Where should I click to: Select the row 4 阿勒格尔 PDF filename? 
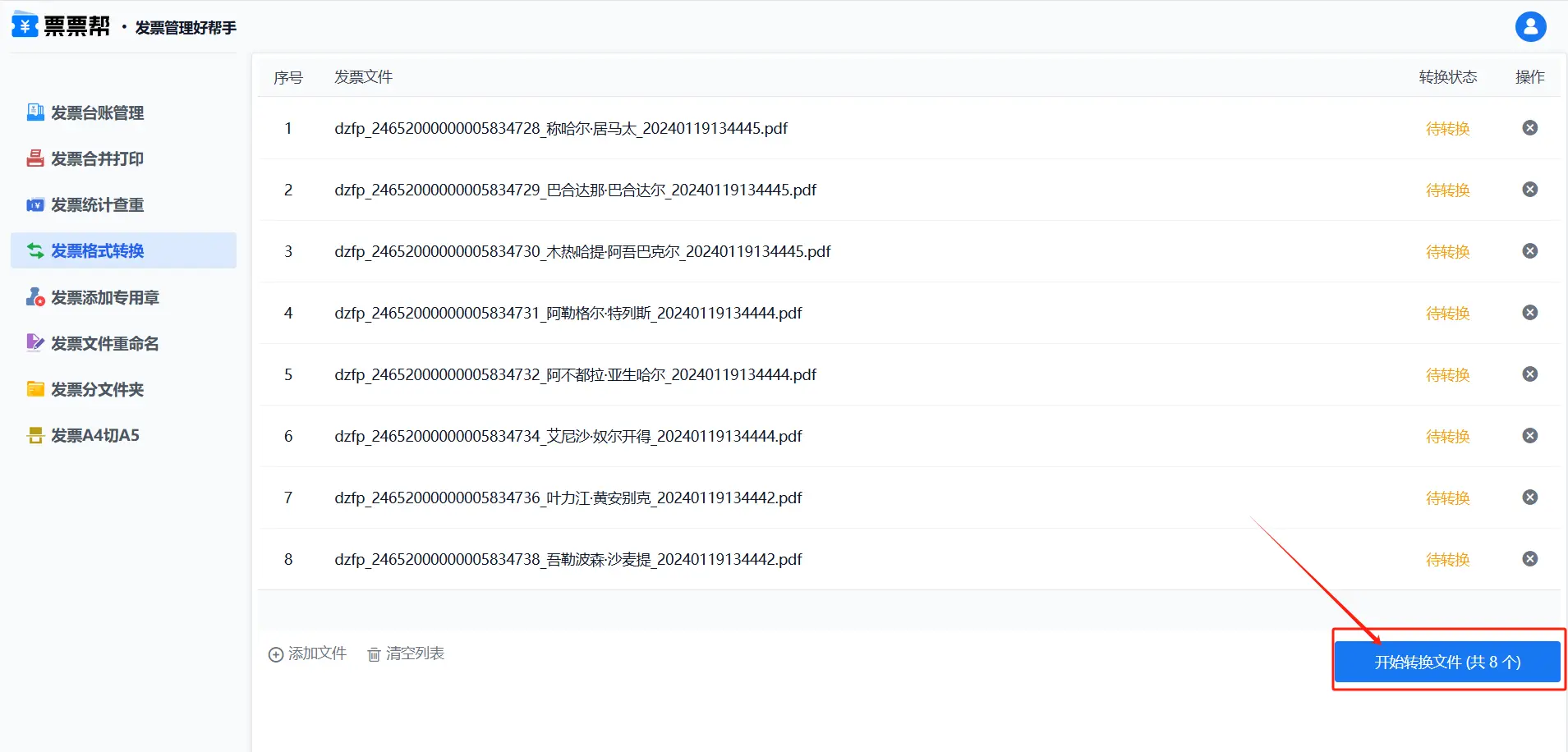(568, 313)
